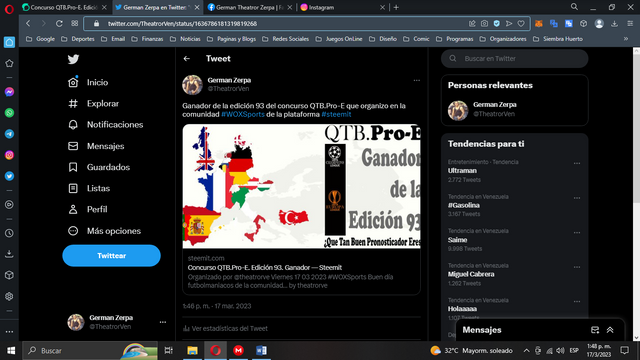
Task: Open Guardados in Twitter navigation
Action: click(99, 167)
